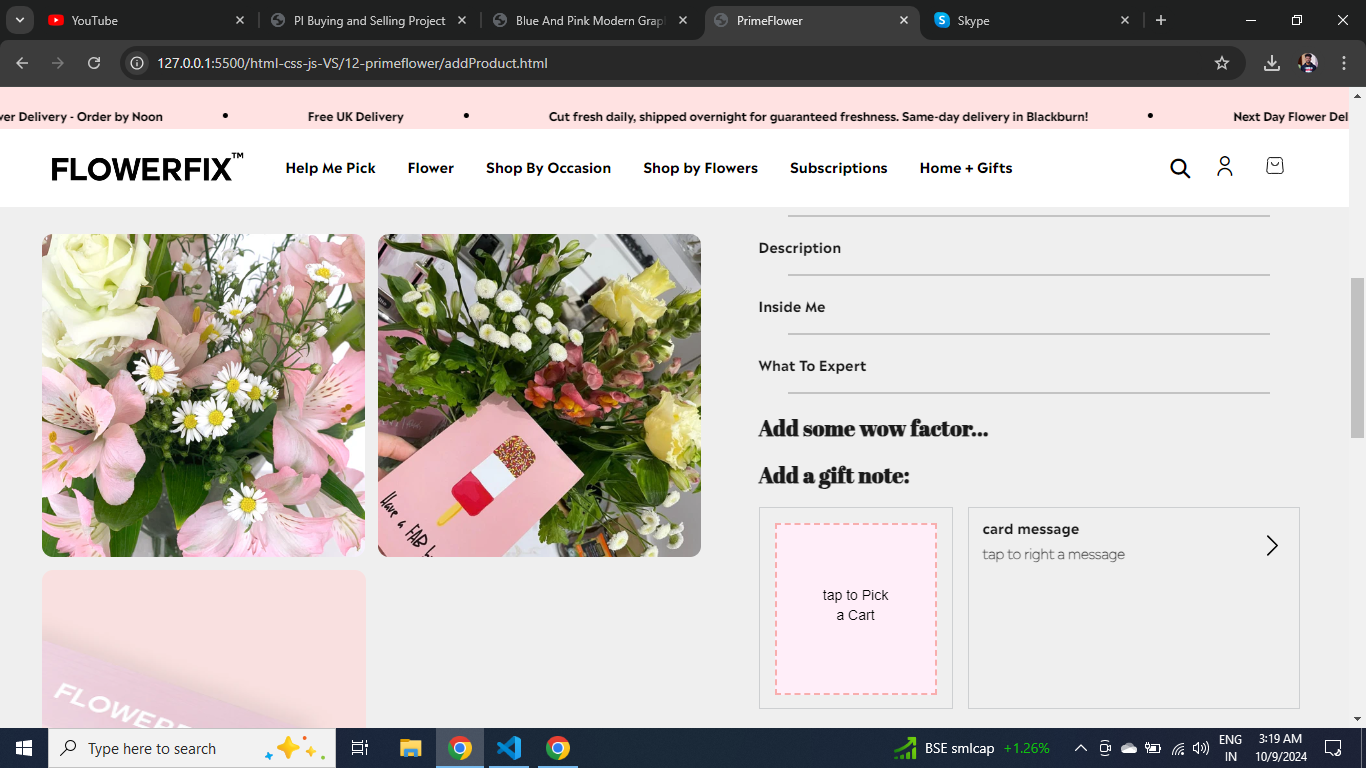
Task: Click the user account icon
Action: tap(1225, 167)
